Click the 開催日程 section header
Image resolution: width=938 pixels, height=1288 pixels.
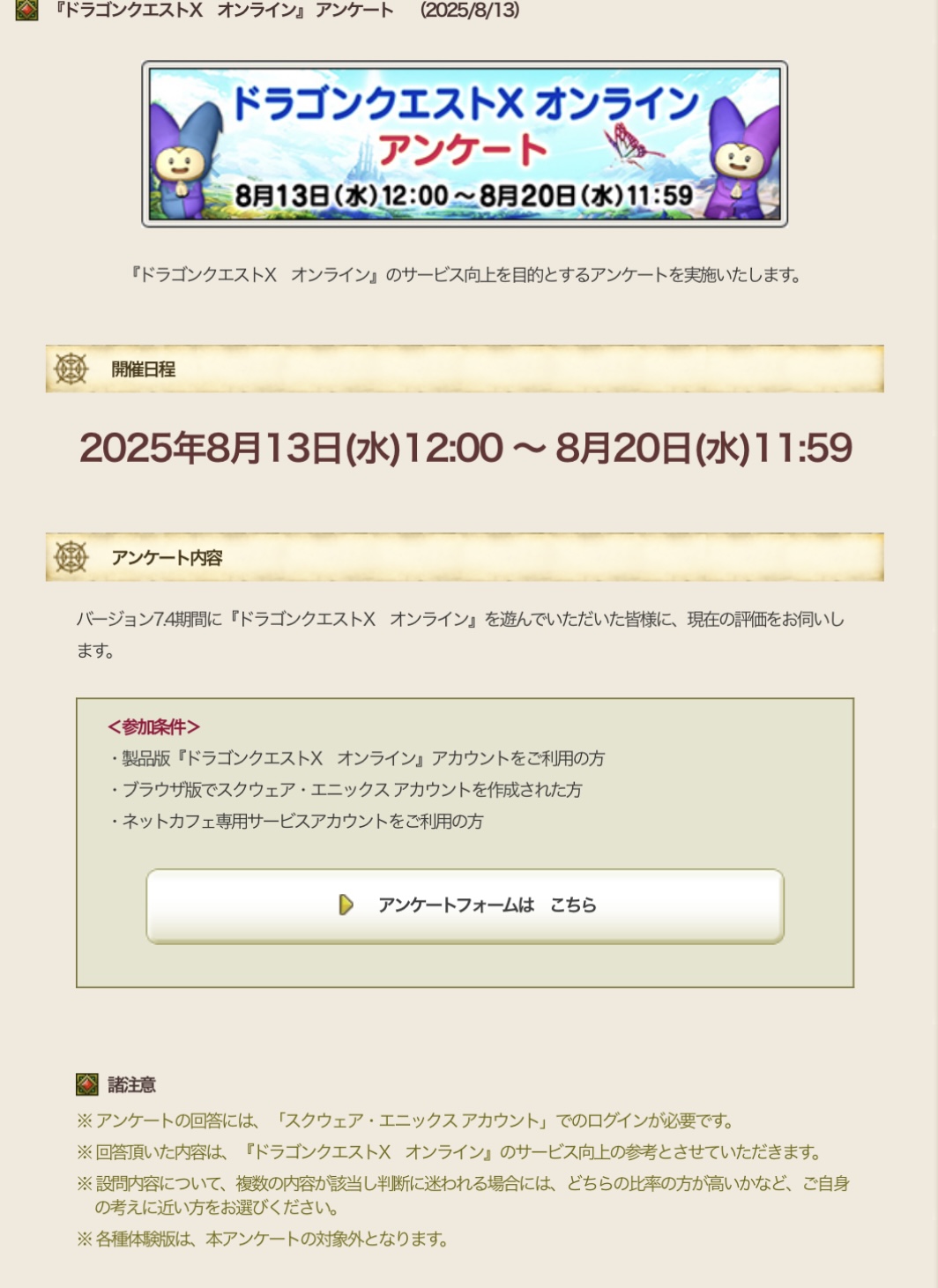click(x=465, y=369)
